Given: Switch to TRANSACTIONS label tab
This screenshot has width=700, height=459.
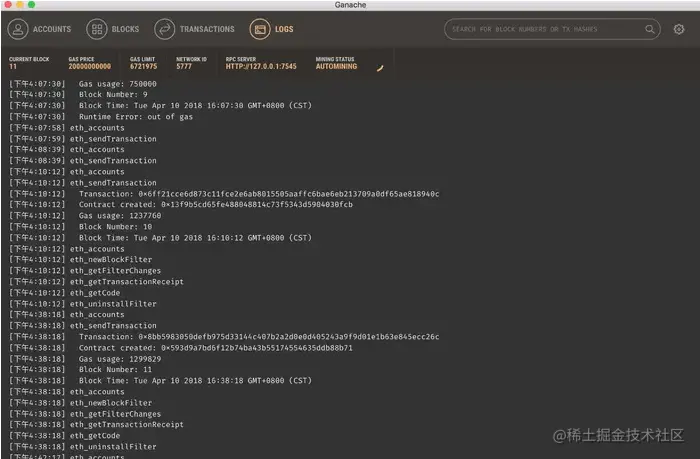Looking at the screenshot, I should [207, 29].
